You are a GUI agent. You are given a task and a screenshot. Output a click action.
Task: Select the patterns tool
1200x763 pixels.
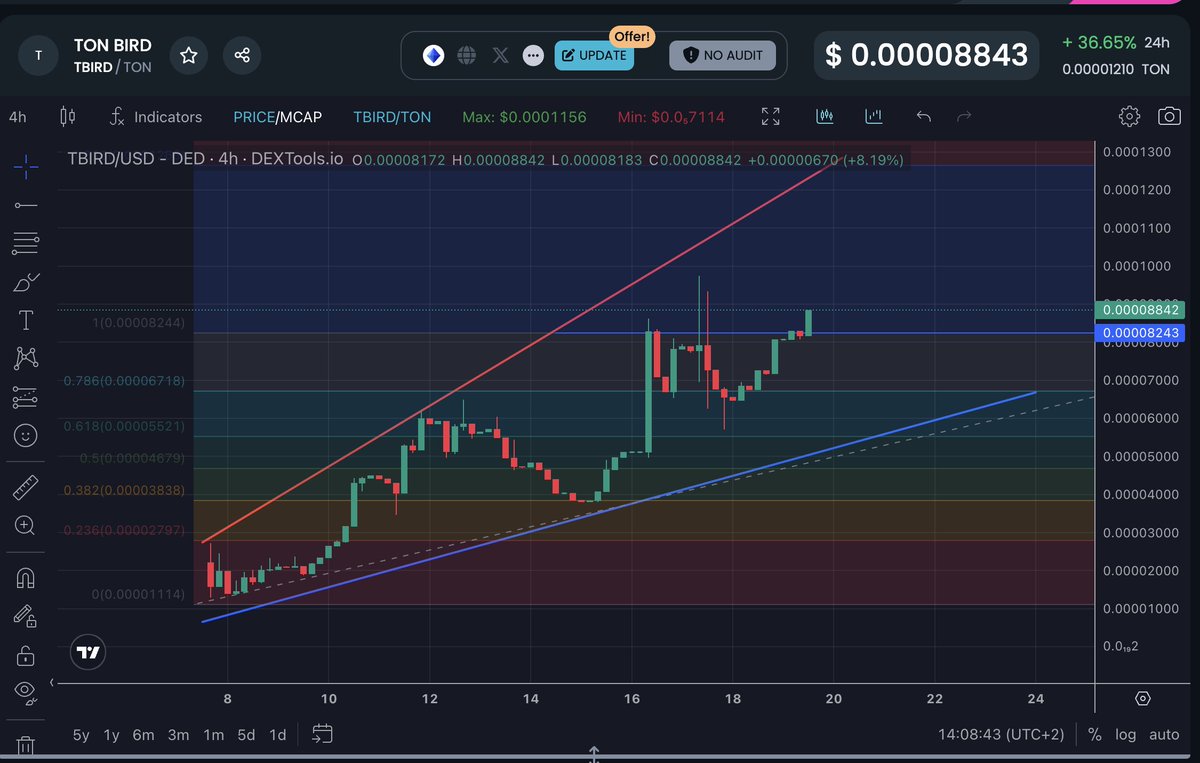click(x=26, y=358)
